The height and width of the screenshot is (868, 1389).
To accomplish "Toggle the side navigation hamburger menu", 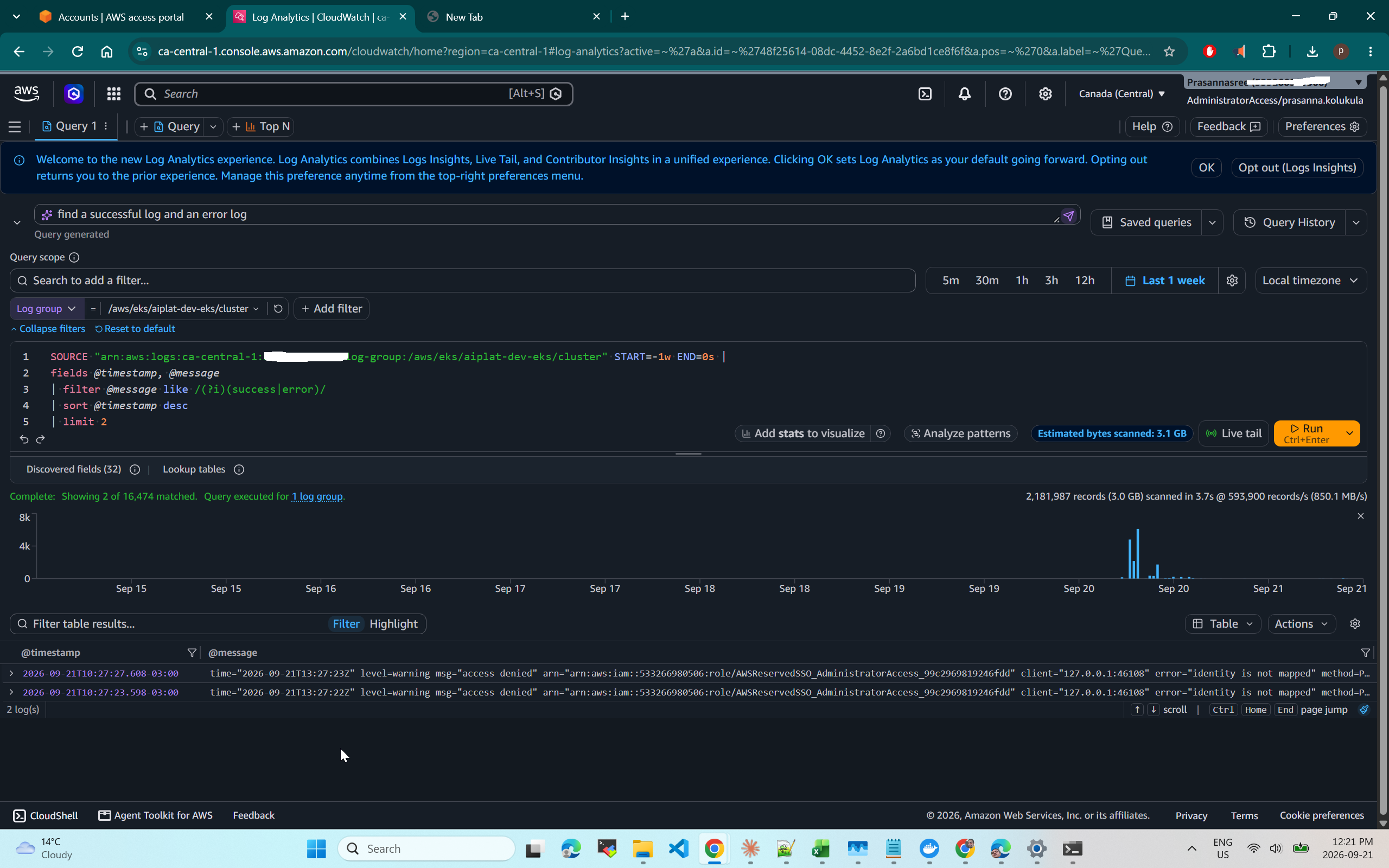I will [x=15, y=127].
